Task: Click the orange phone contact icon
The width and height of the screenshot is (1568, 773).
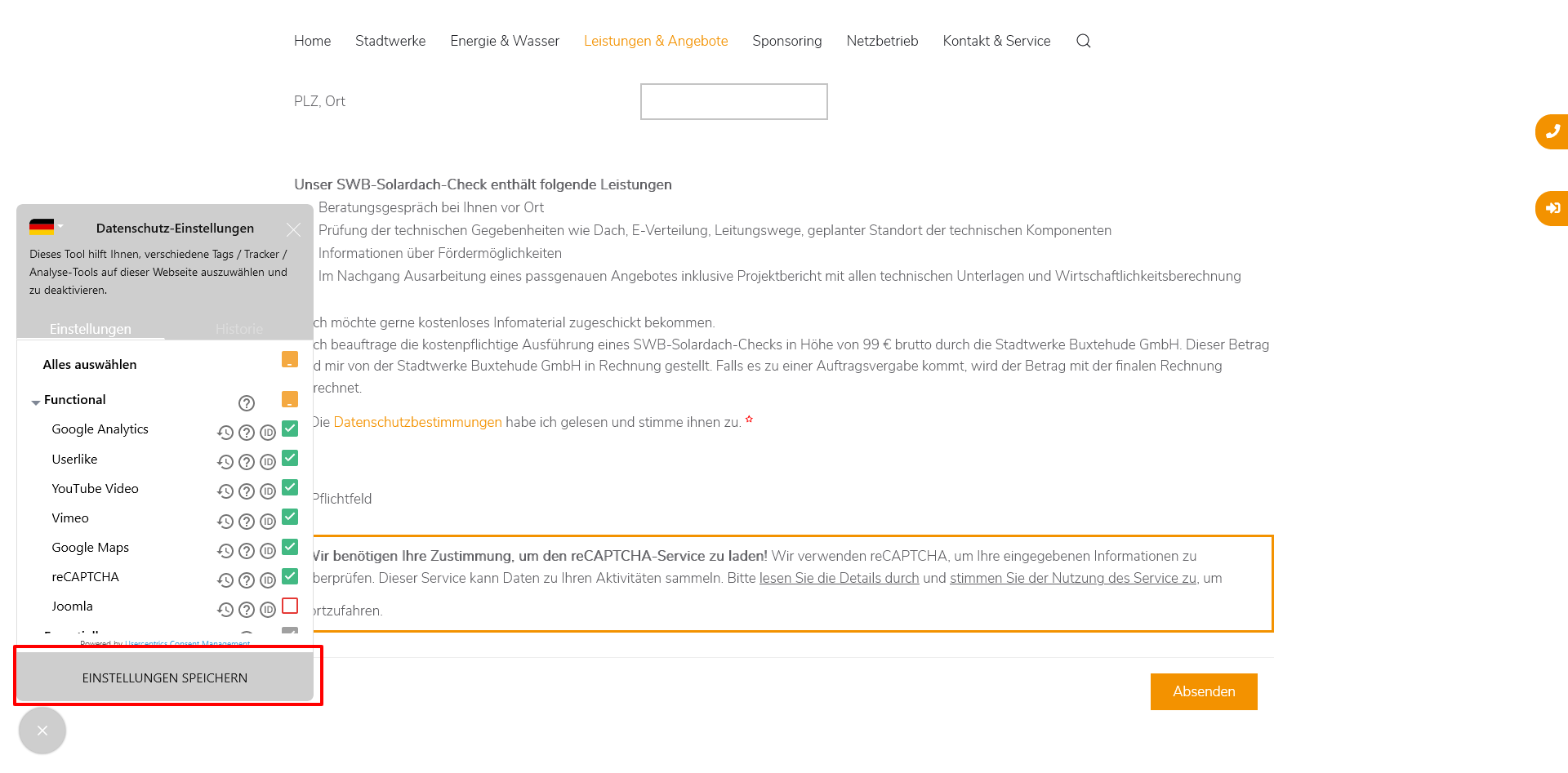Action: point(1552,131)
